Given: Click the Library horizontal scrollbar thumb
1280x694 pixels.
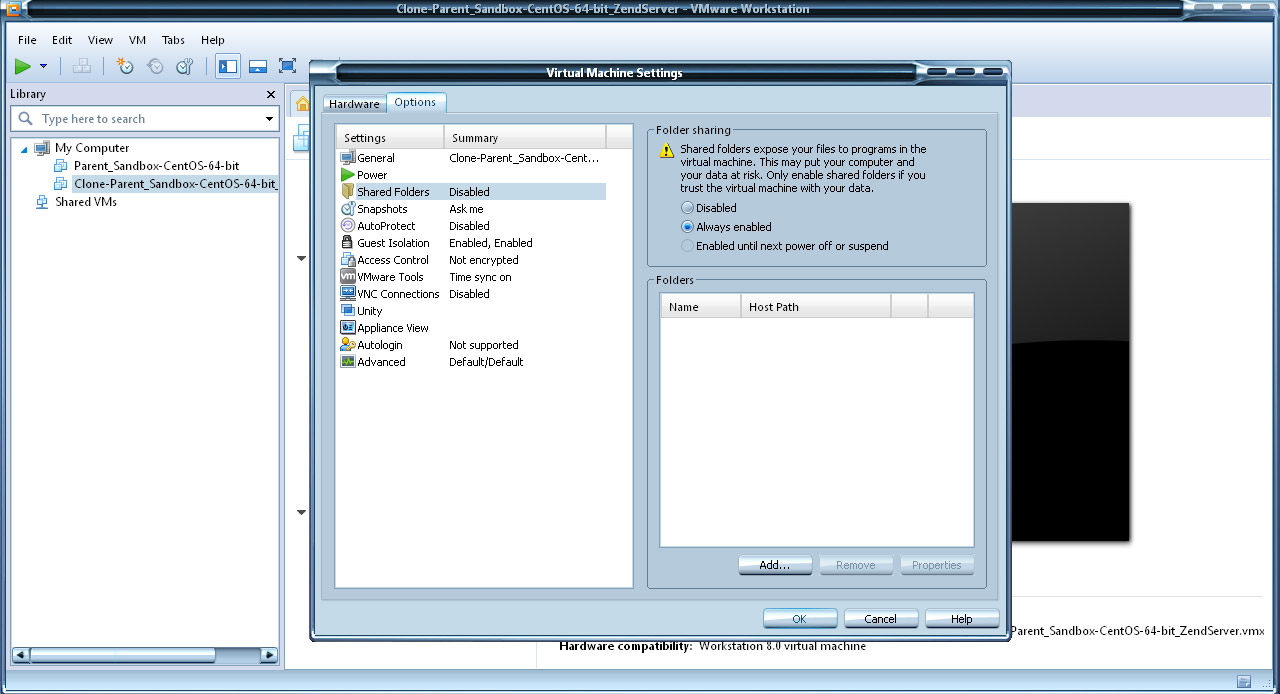Looking at the screenshot, I should [x=122, y=656].
